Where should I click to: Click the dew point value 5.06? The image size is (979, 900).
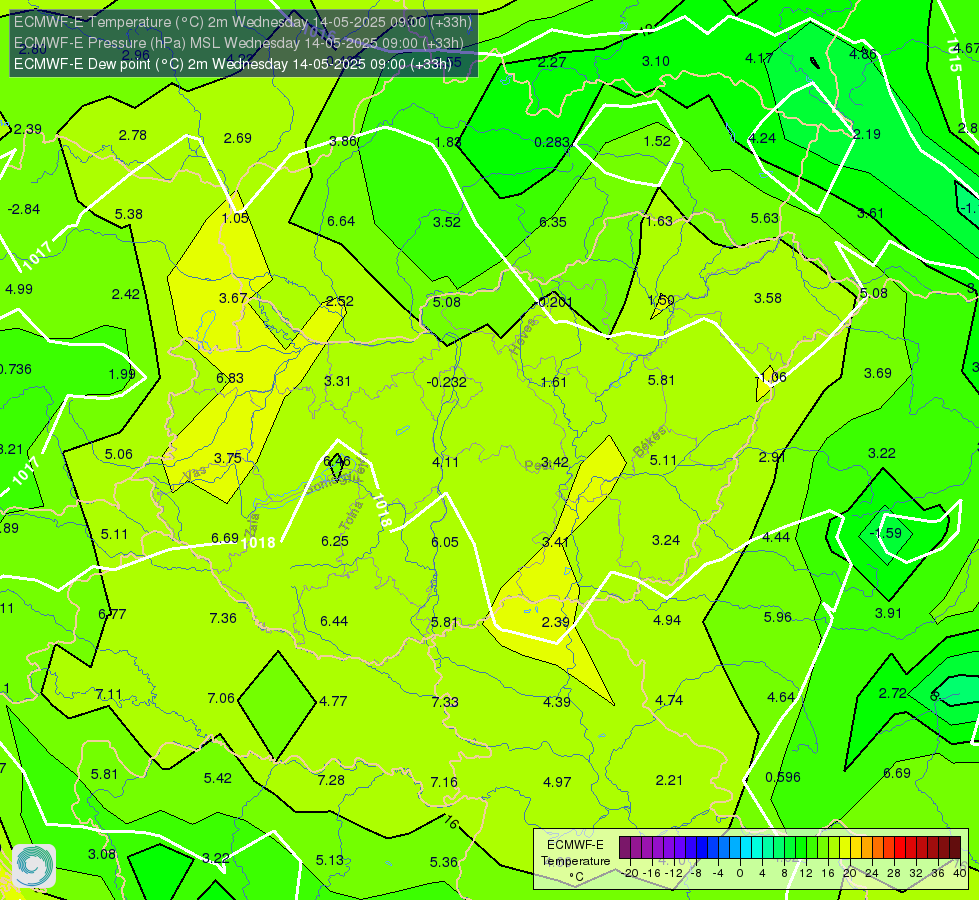[x=119, y=454]
